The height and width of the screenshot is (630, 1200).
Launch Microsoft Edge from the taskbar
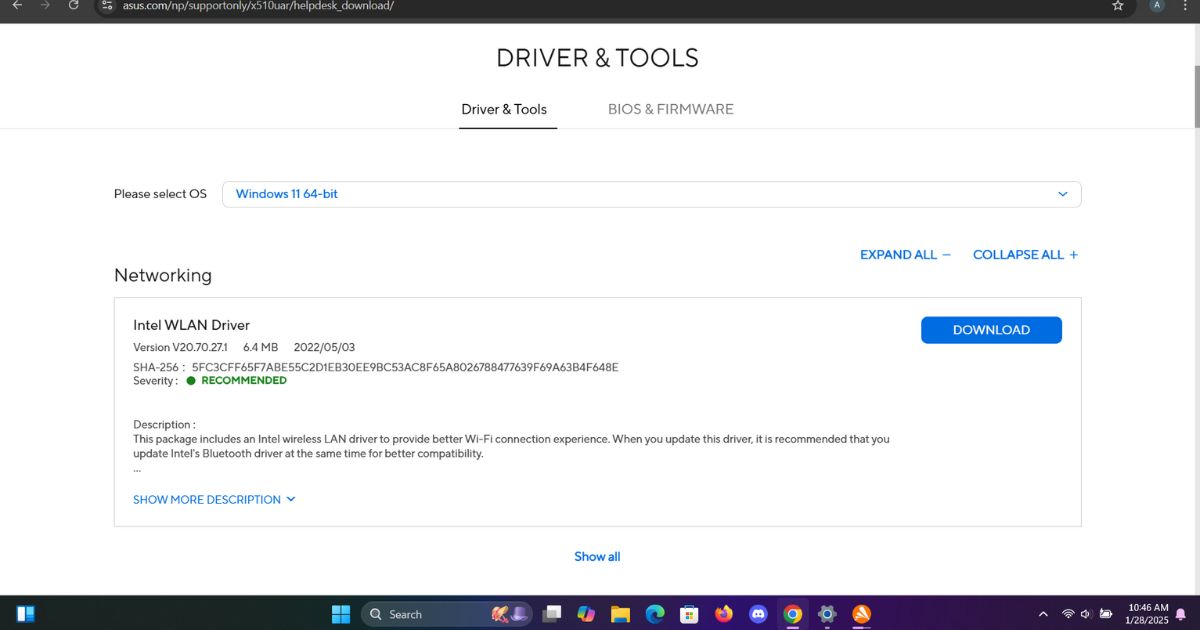[x=655, y=614]
